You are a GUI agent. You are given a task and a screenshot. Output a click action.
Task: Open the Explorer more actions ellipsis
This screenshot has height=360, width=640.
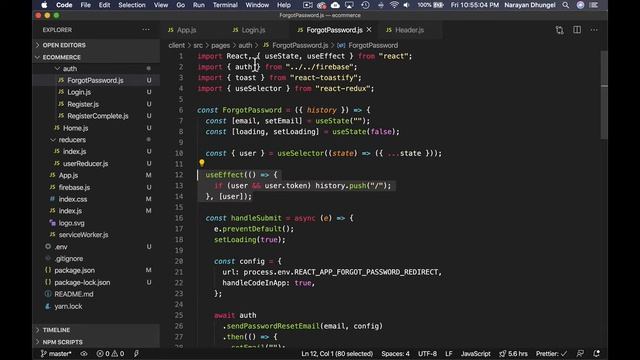click(x=146, y=30)
